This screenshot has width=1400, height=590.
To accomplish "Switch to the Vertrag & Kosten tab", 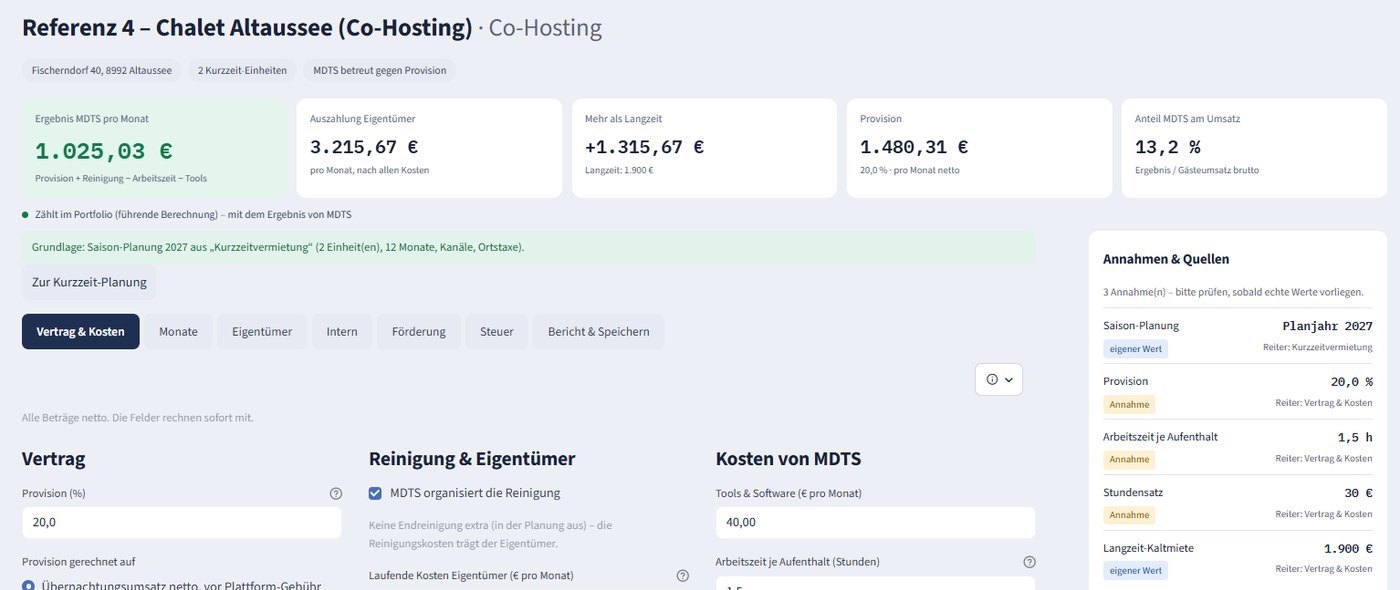I will point(81,331).
